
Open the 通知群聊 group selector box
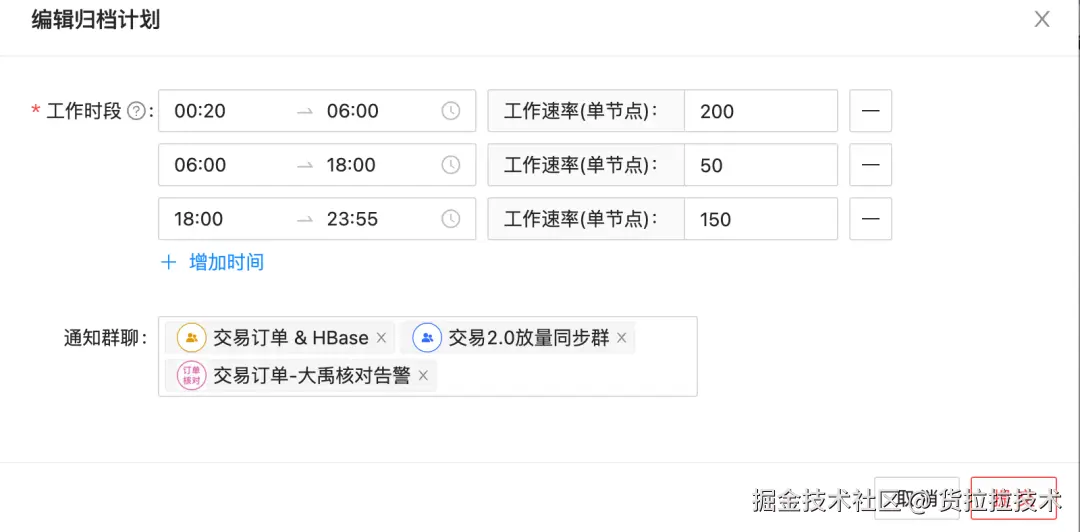tap(560, 375)
